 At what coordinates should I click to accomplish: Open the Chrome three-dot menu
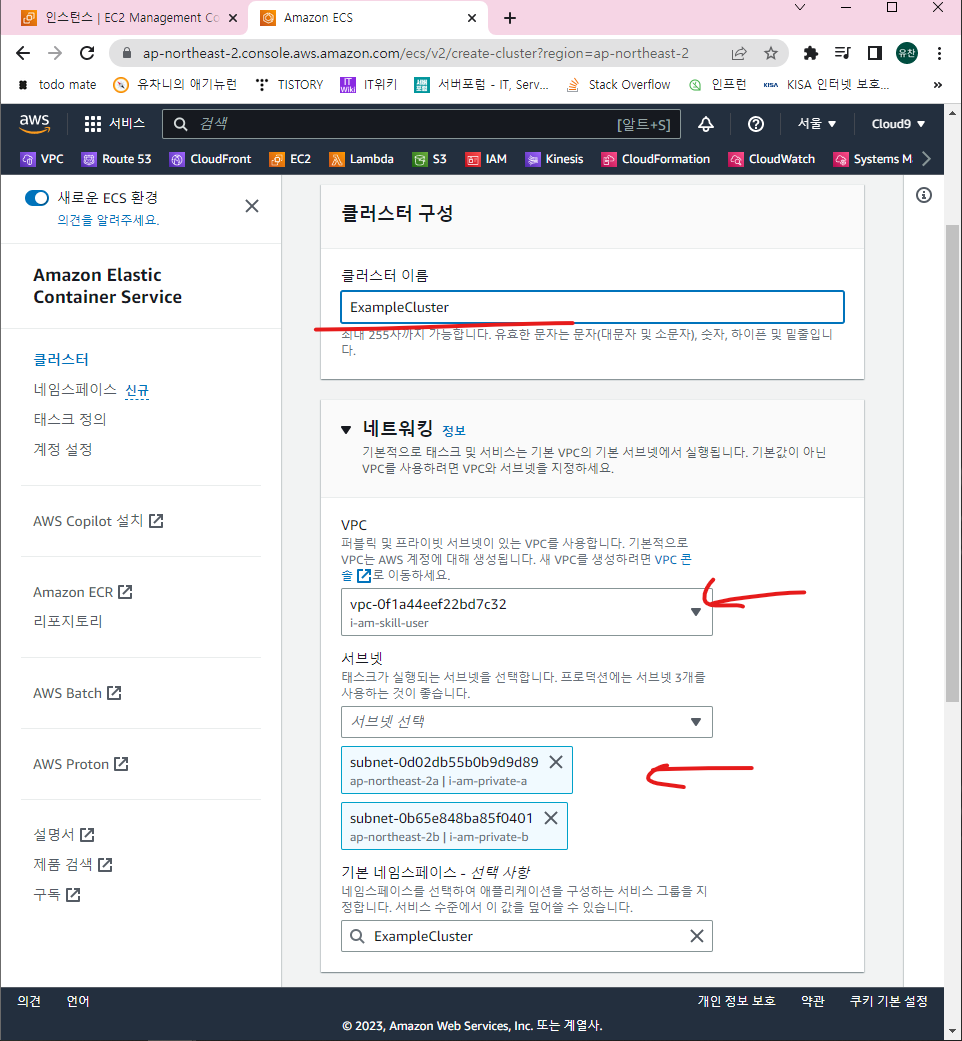point(939,53)
